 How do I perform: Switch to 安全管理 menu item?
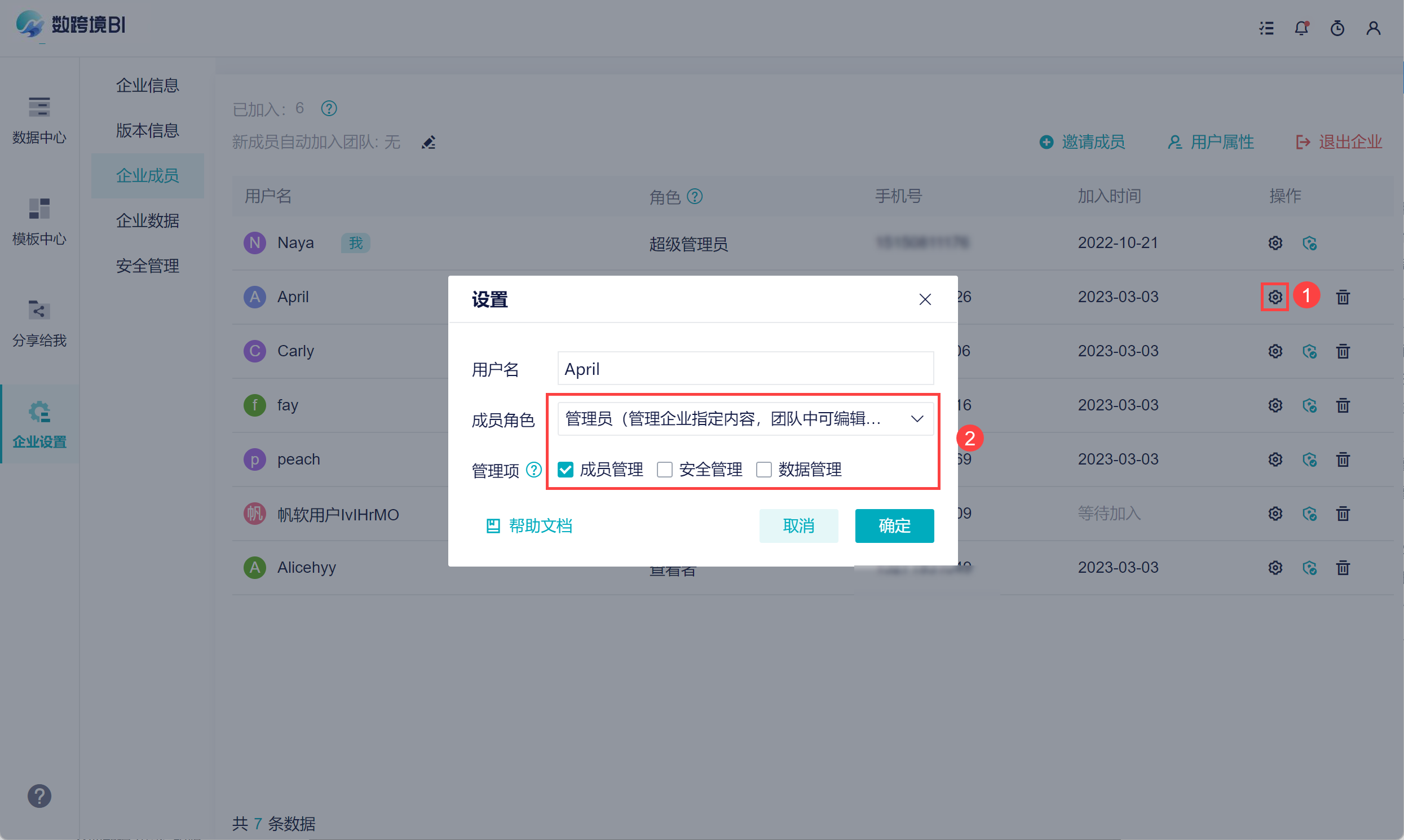click(x=147, y=266)
